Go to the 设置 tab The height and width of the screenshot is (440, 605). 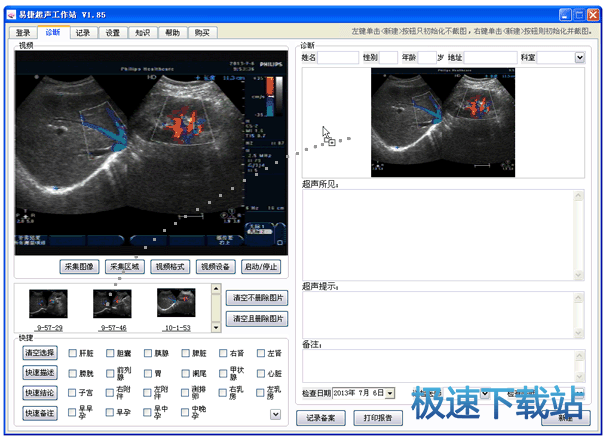click(113, 33)
